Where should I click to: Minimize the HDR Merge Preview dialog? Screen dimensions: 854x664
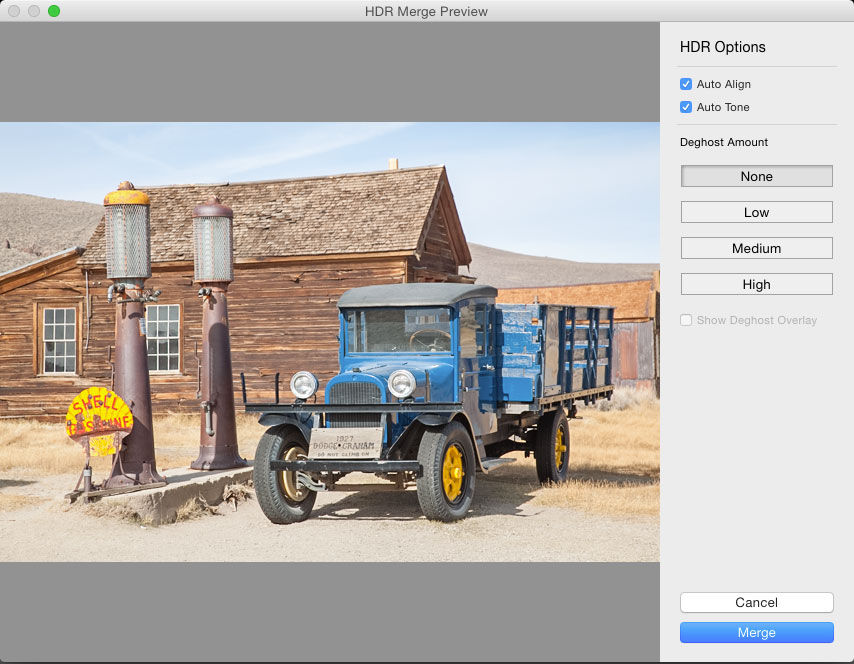31,11
